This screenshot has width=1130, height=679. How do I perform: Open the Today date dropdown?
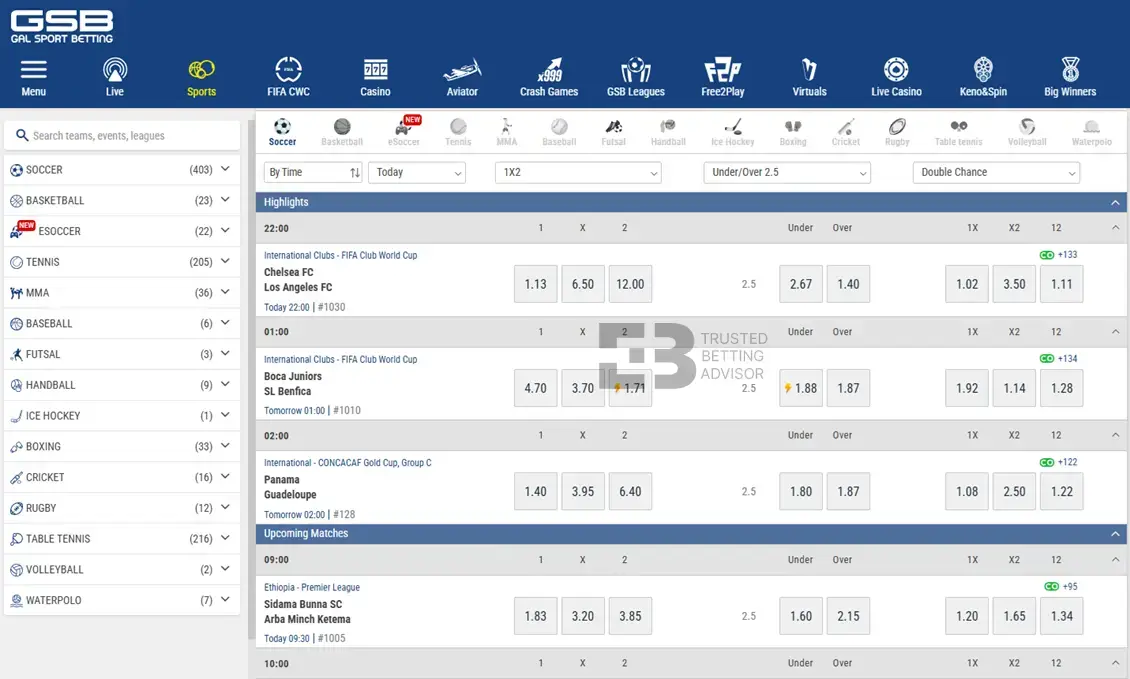pyautogui.click(x=417, y=172)
